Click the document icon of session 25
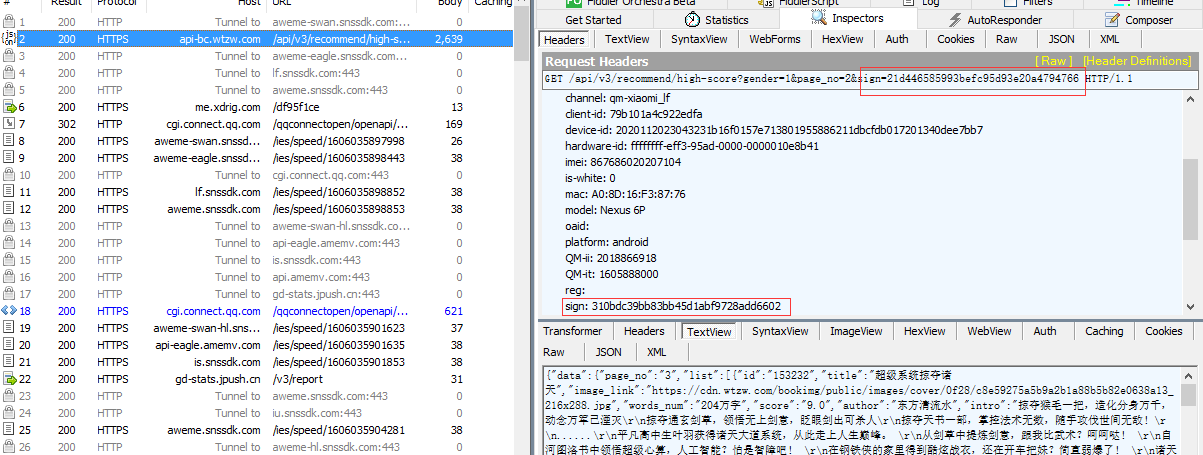Image resolution: width=1203 pixels, height=455 pixels. [10, 429]
